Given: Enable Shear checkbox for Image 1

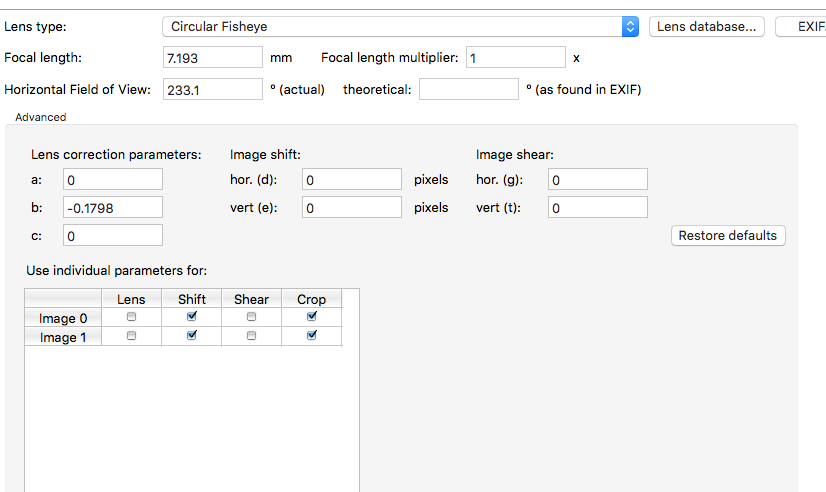Looking at the screenshot, I should [251, 336].
